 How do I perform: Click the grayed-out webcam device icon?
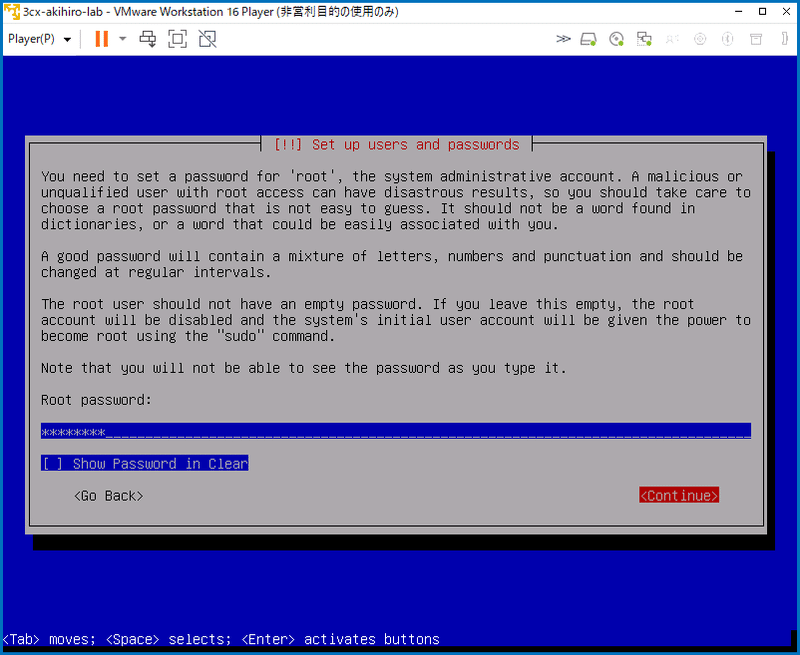pyautogui.click(x=672, y=39)
